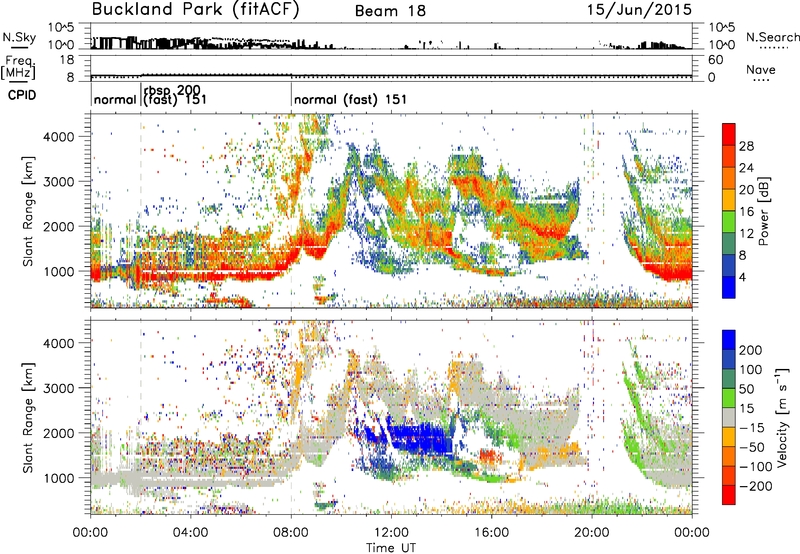Click the "20:00" time tick label

tap(592, 533)
